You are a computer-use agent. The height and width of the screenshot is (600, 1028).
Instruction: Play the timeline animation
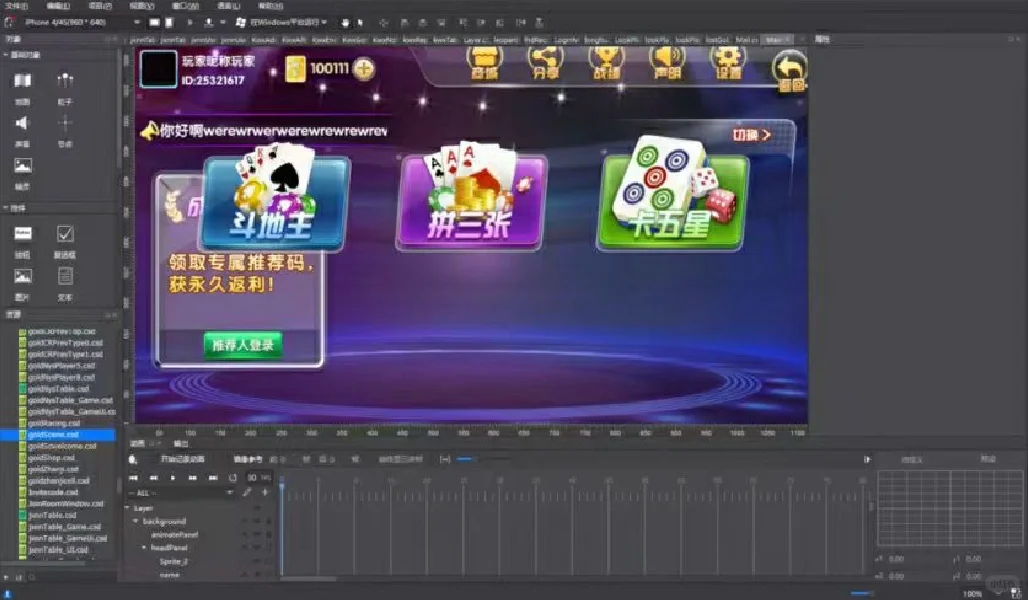[172, 477]
